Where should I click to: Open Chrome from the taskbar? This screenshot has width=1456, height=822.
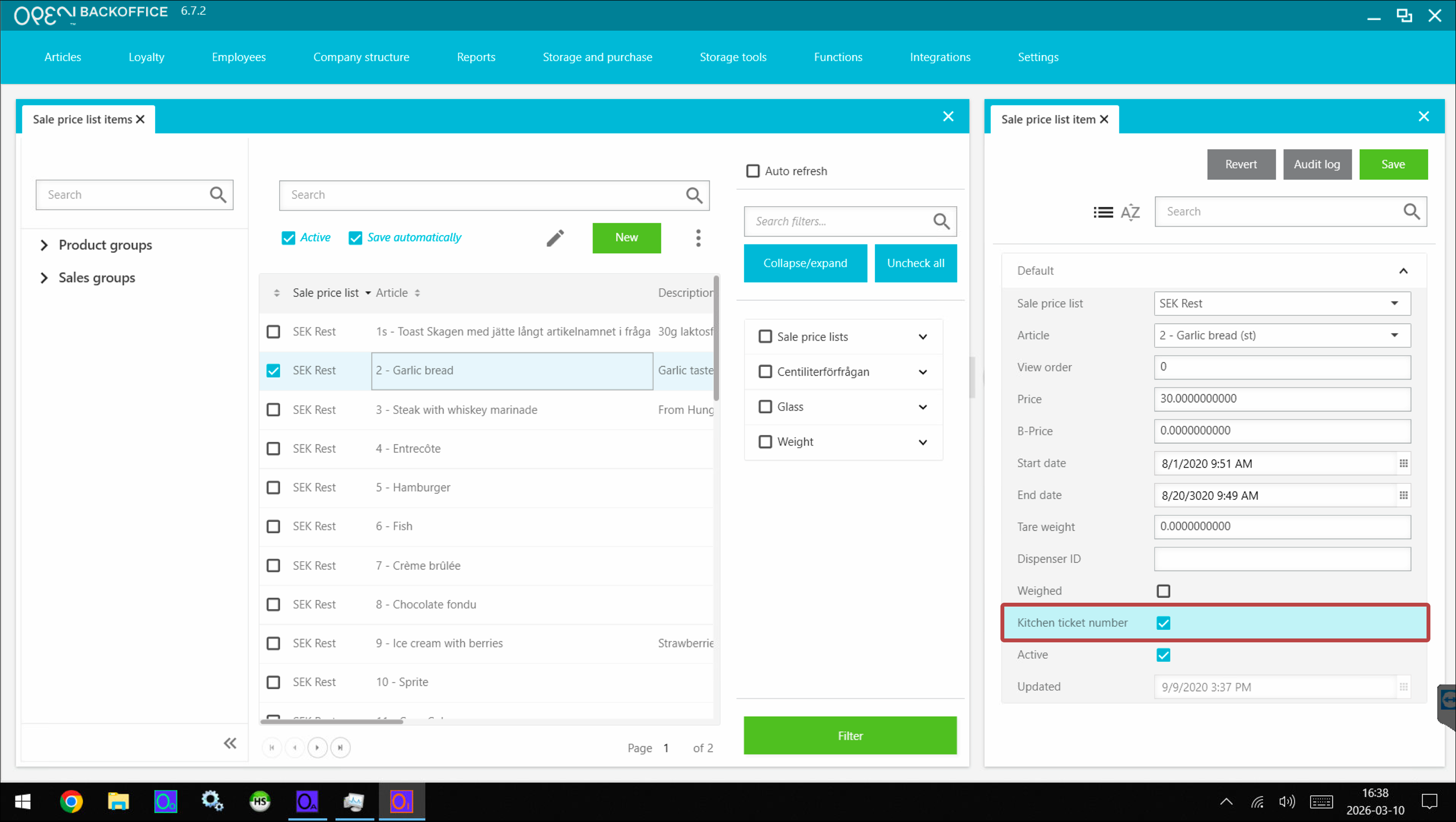click(71, 801)
